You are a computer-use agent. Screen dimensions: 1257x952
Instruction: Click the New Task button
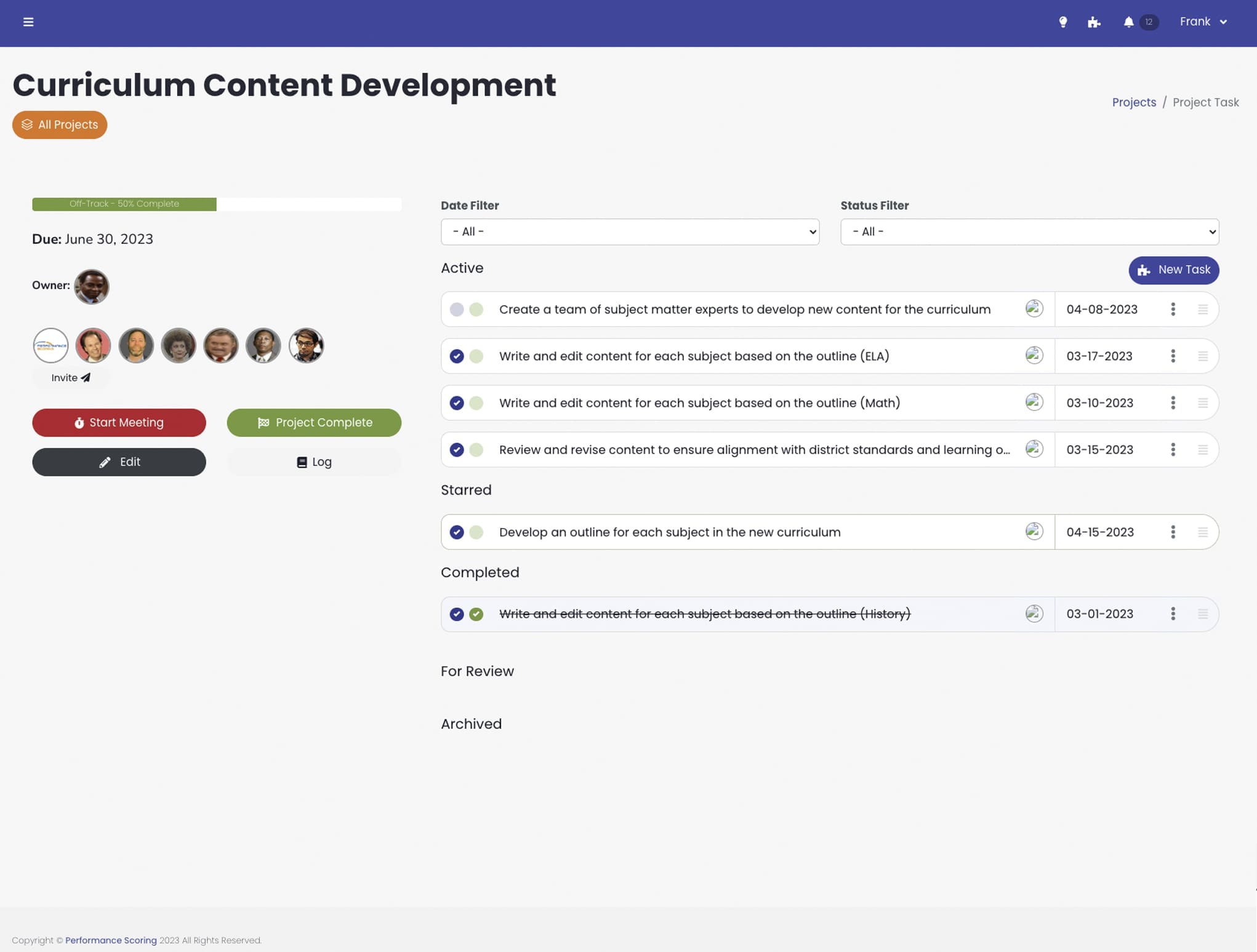(x=1174, y=270)
